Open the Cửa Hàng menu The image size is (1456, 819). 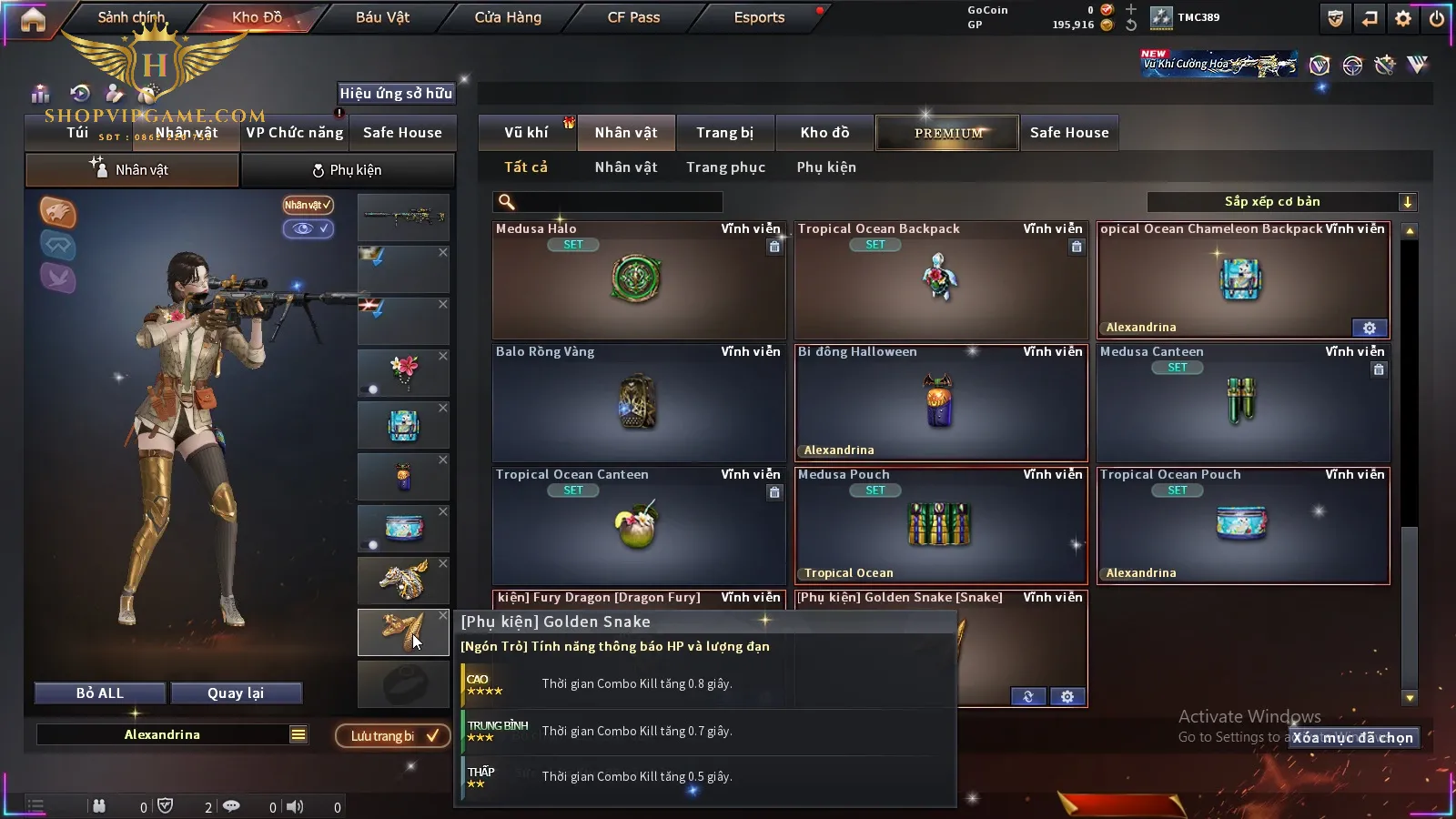(508, 17)
